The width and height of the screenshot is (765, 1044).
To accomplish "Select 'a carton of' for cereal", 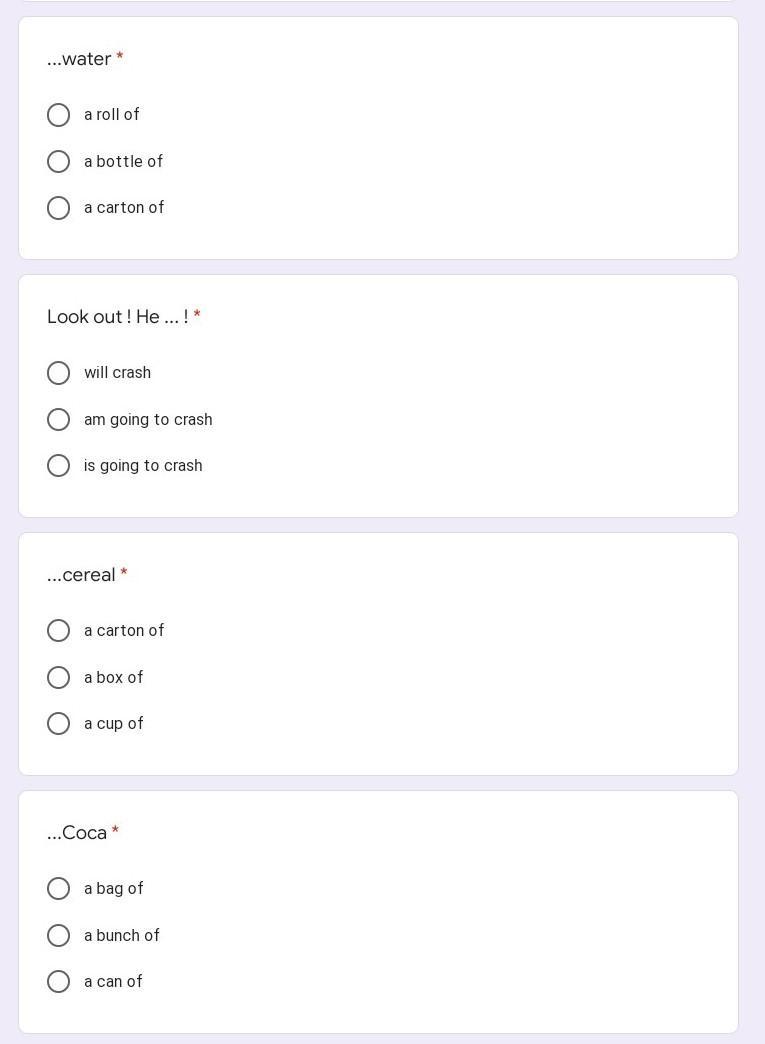I will tap(59, 631).
